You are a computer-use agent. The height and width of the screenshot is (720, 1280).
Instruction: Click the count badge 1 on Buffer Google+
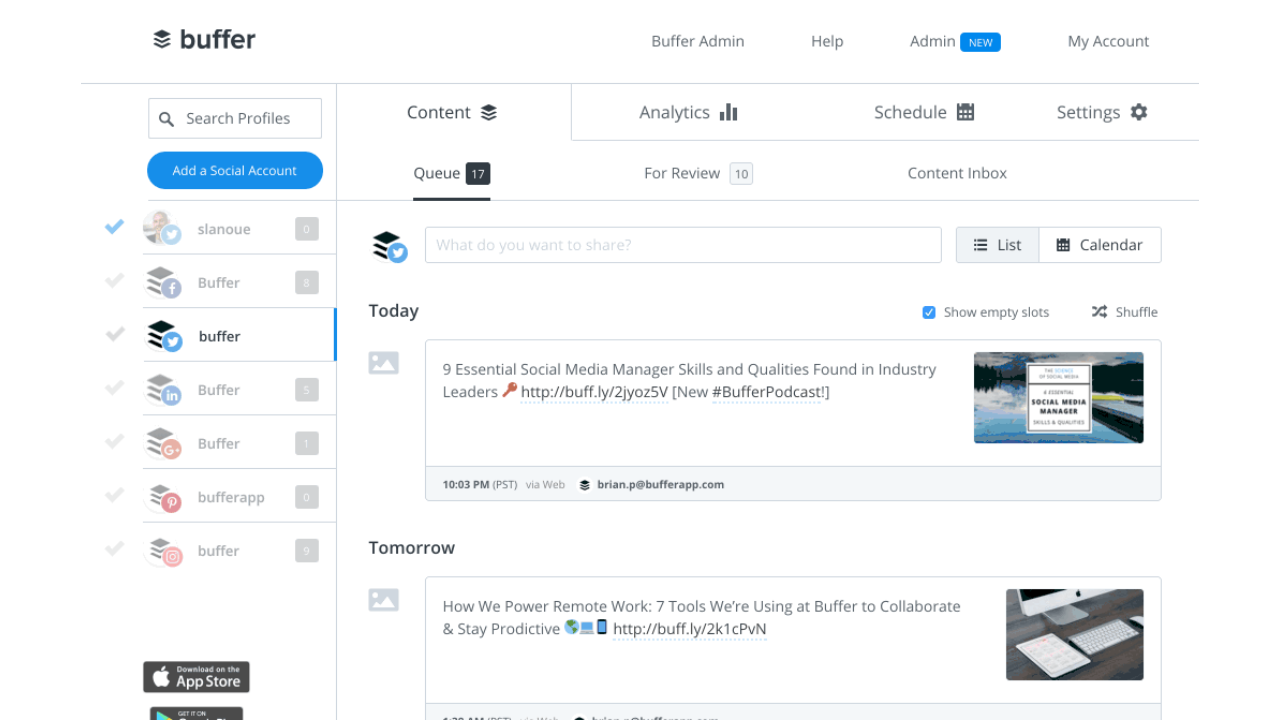[307, 443]
